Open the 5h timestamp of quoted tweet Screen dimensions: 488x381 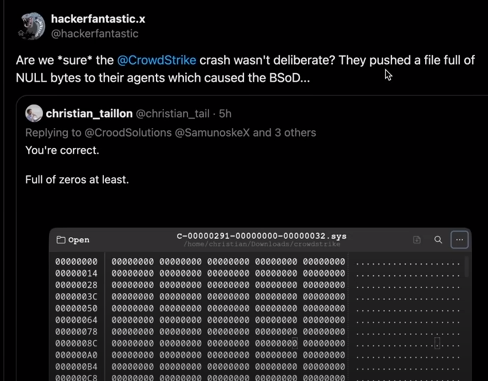tap(225, 114)
